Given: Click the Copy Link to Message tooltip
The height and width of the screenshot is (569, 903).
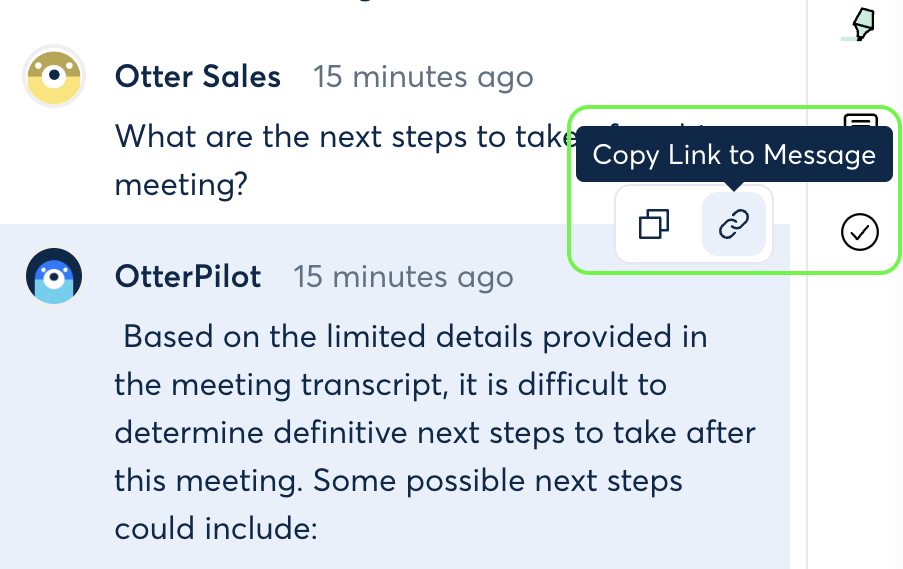Looking at the screenshot, I should [x=734, y=154].
